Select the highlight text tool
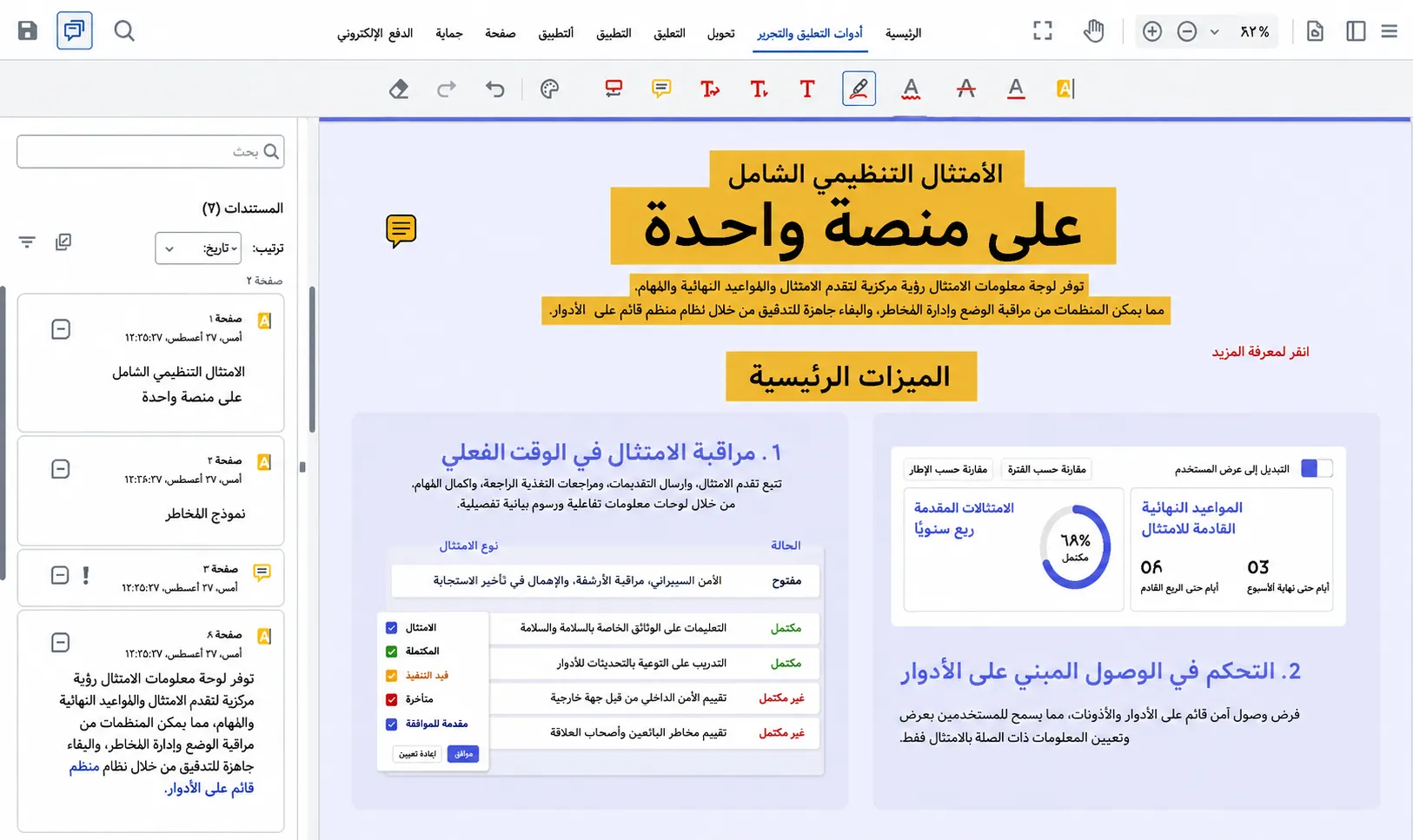Image resolution: width=1413 pixels, height=840 pixels. point(1065,89)
